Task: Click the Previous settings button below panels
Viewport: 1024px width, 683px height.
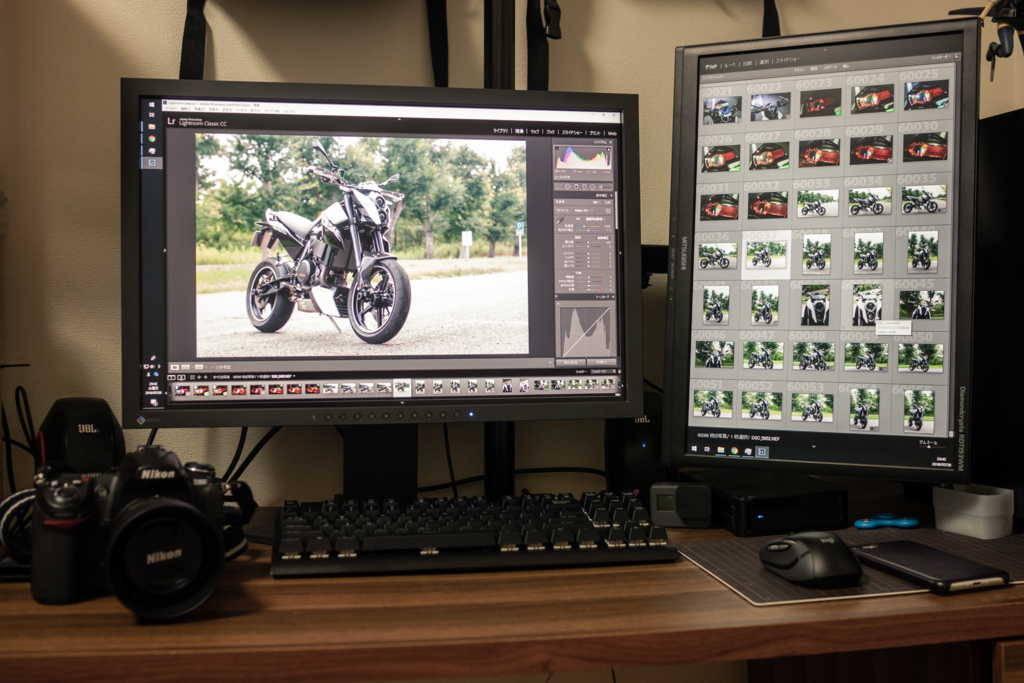Action: pyautogui.click(x=571, y=362)
